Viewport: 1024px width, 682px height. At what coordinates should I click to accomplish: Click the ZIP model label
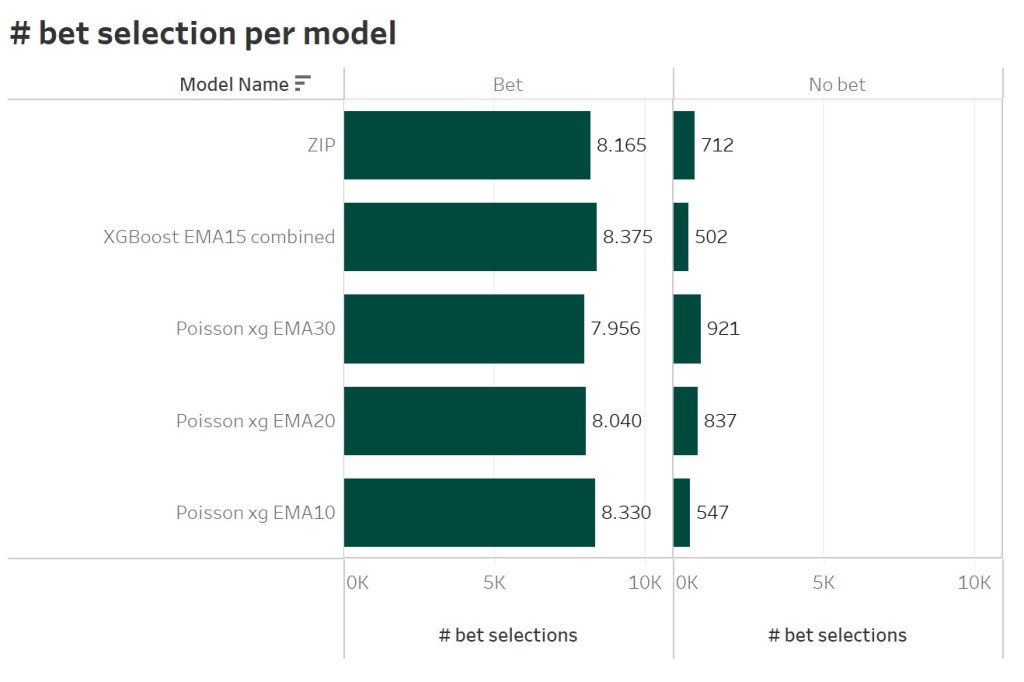pyautogui.click(x=321, y=145)
